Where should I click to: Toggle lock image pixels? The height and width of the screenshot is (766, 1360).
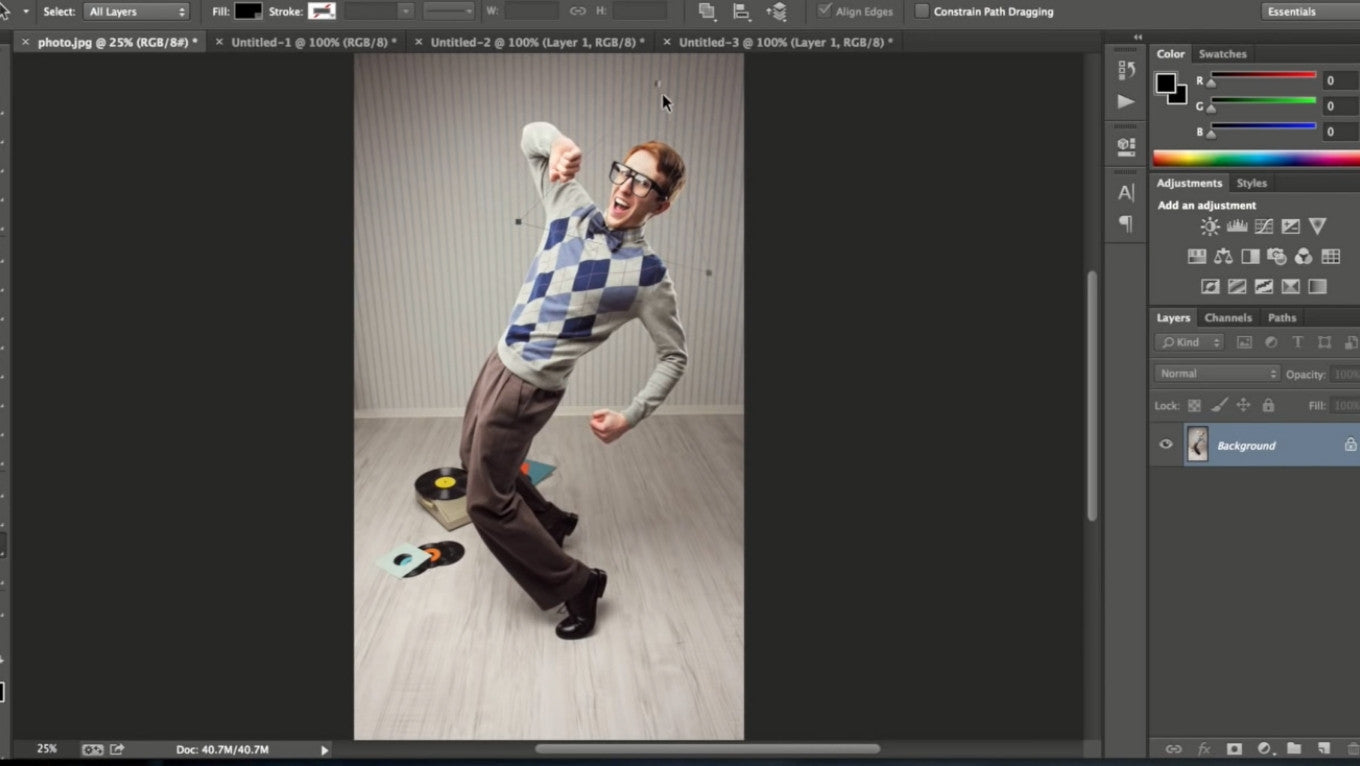point(1219,406)
